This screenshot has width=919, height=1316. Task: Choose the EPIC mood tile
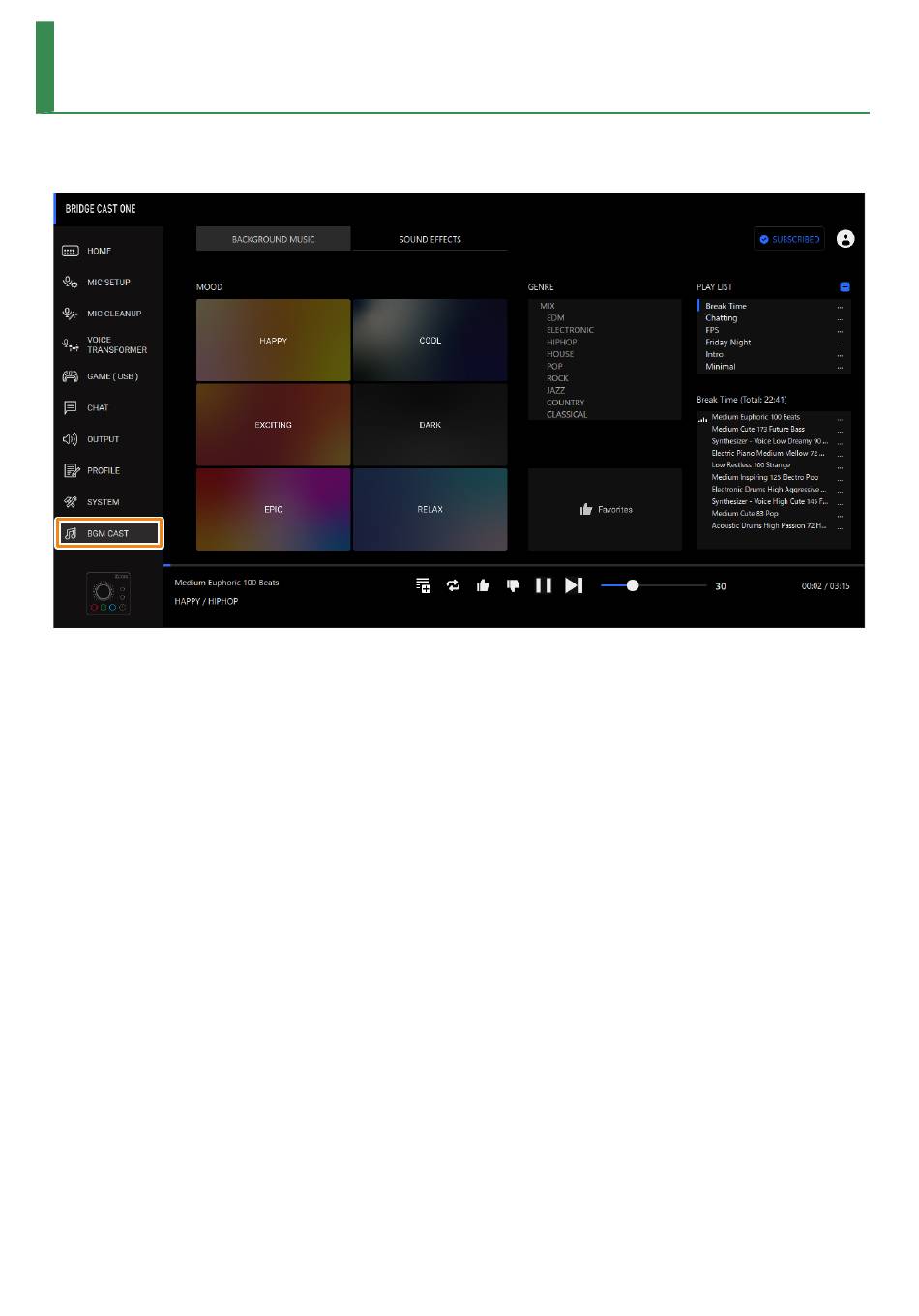click(x=273, y=509)
